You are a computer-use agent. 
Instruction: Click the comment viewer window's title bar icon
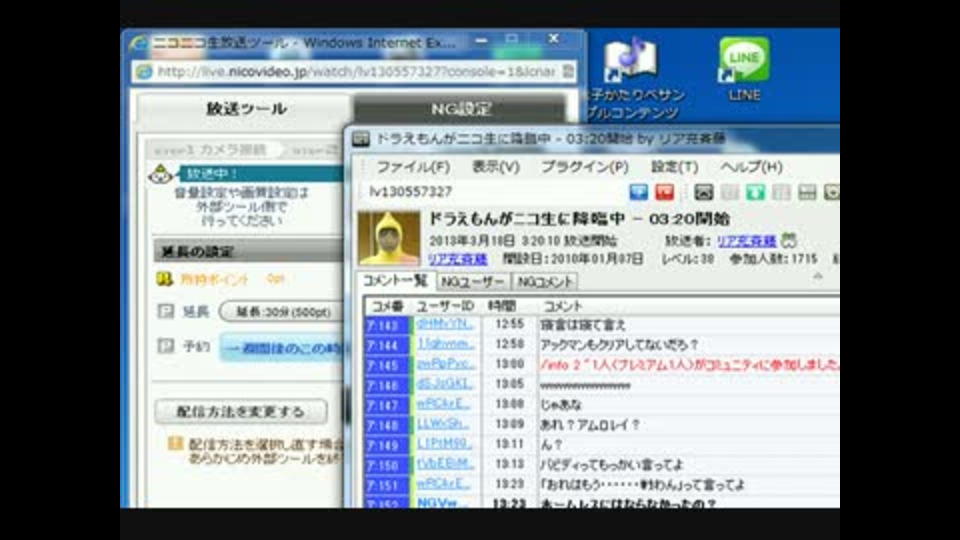[361, 139]
